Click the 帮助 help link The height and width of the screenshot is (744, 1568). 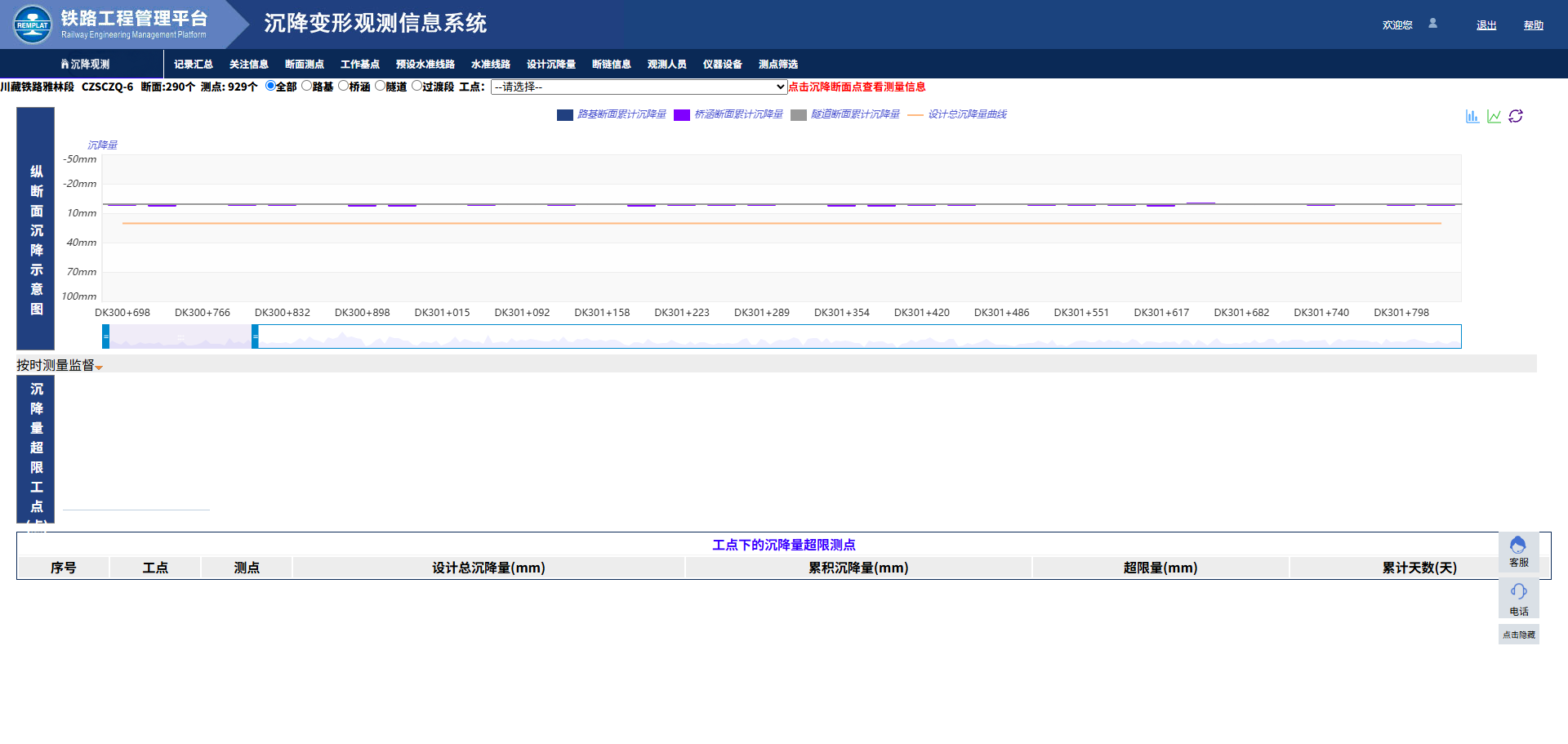pos(1534,25)
